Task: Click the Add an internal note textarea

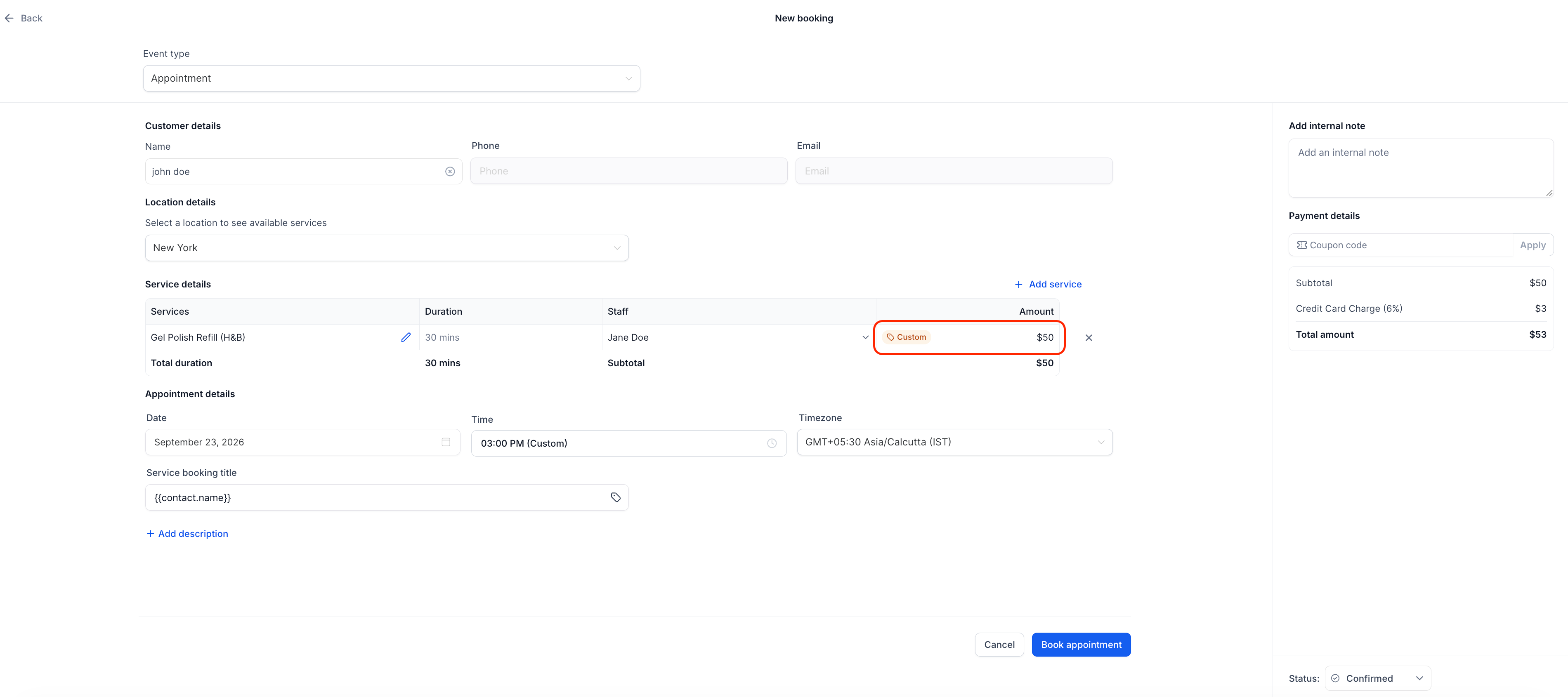Action: [x=1421, y=168]
